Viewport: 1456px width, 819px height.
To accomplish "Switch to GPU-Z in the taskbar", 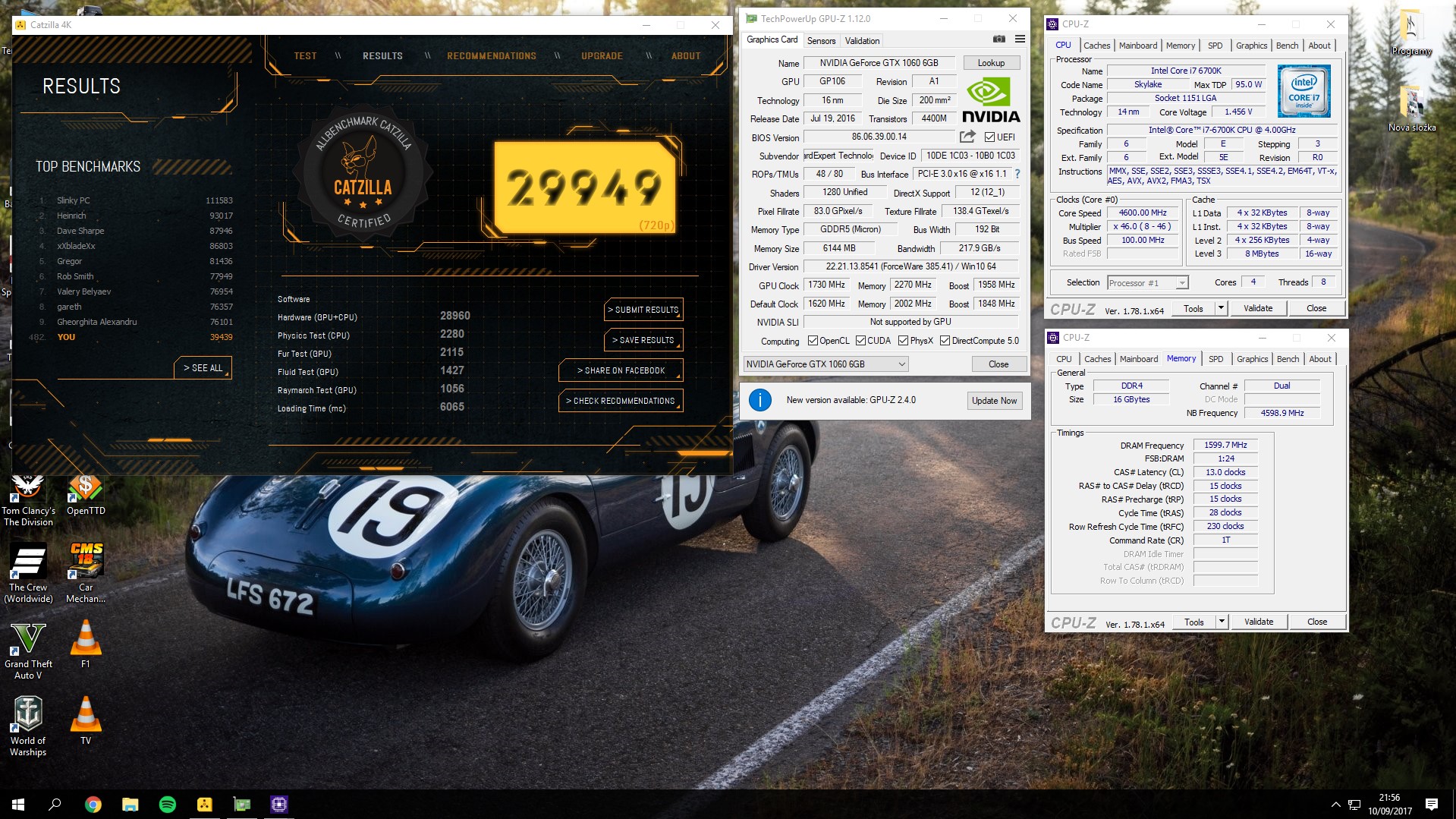I will click(241, 805).
